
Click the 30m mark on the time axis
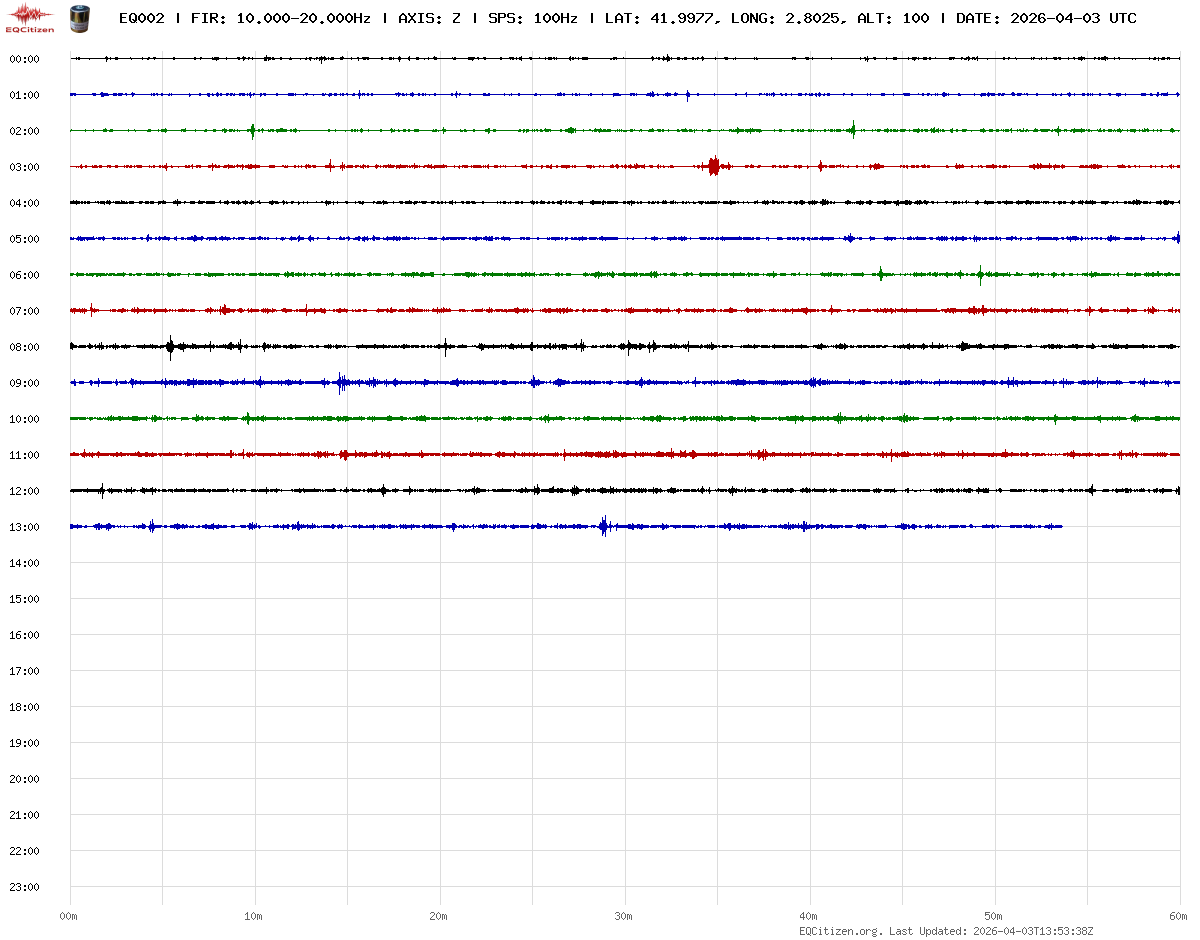pos(623,916)
